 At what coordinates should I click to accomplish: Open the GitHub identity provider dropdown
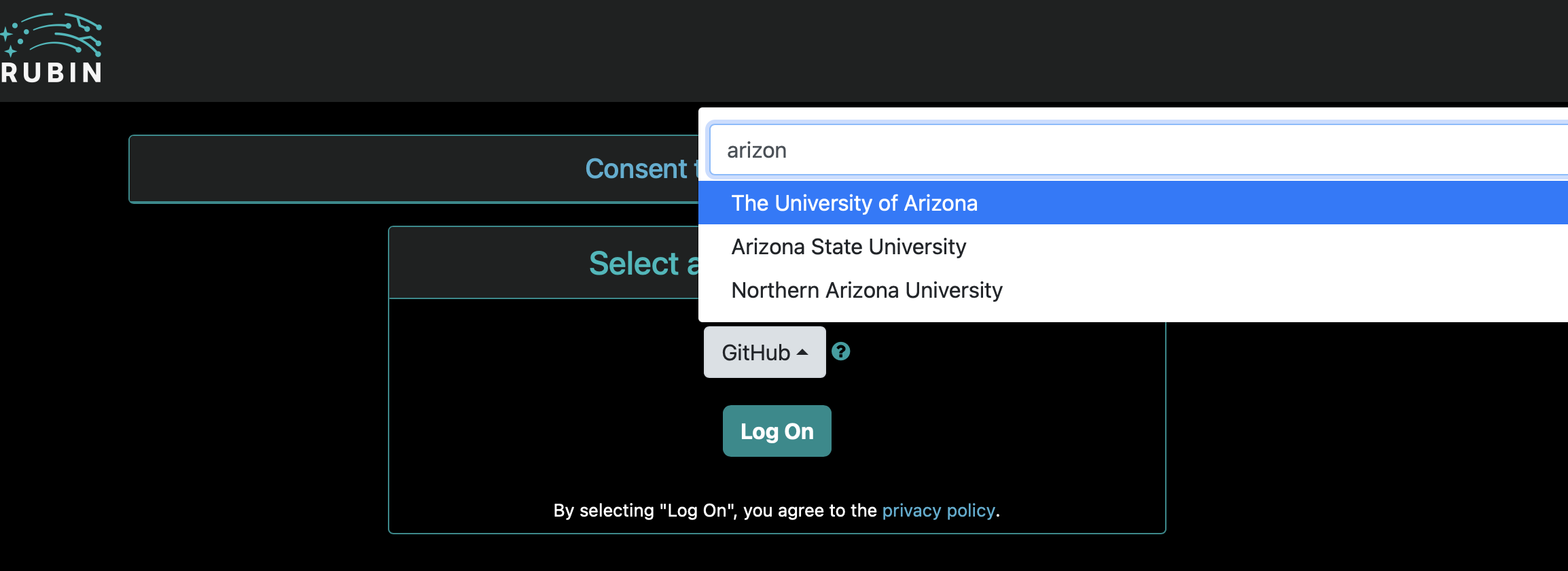tap(764, 352)
